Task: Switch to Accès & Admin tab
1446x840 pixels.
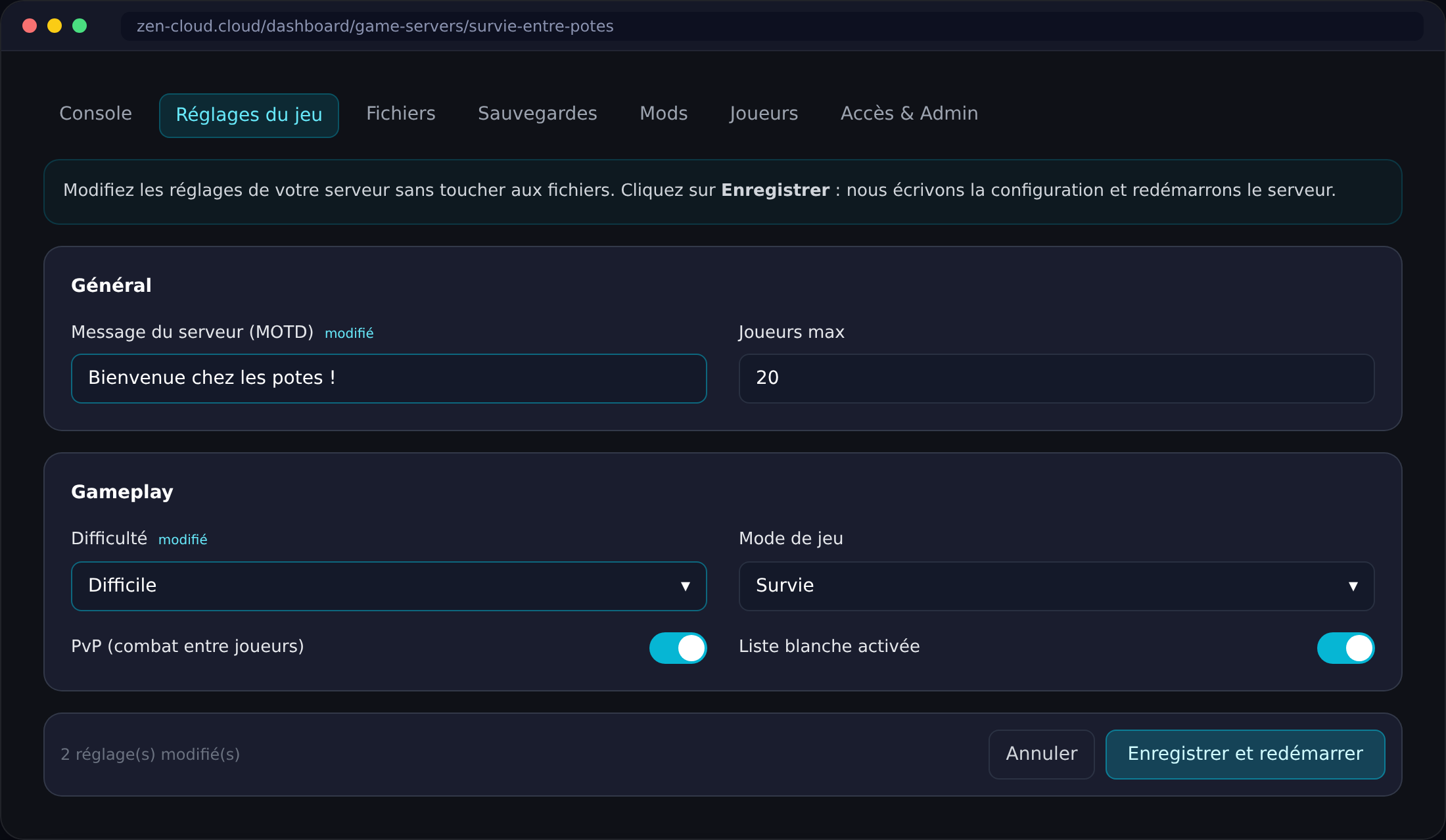Action: (x=909, y=114)
